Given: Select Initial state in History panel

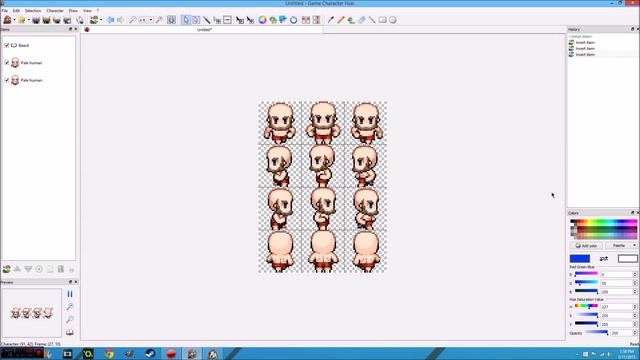Looking at the screenshot, I should 580,36.
